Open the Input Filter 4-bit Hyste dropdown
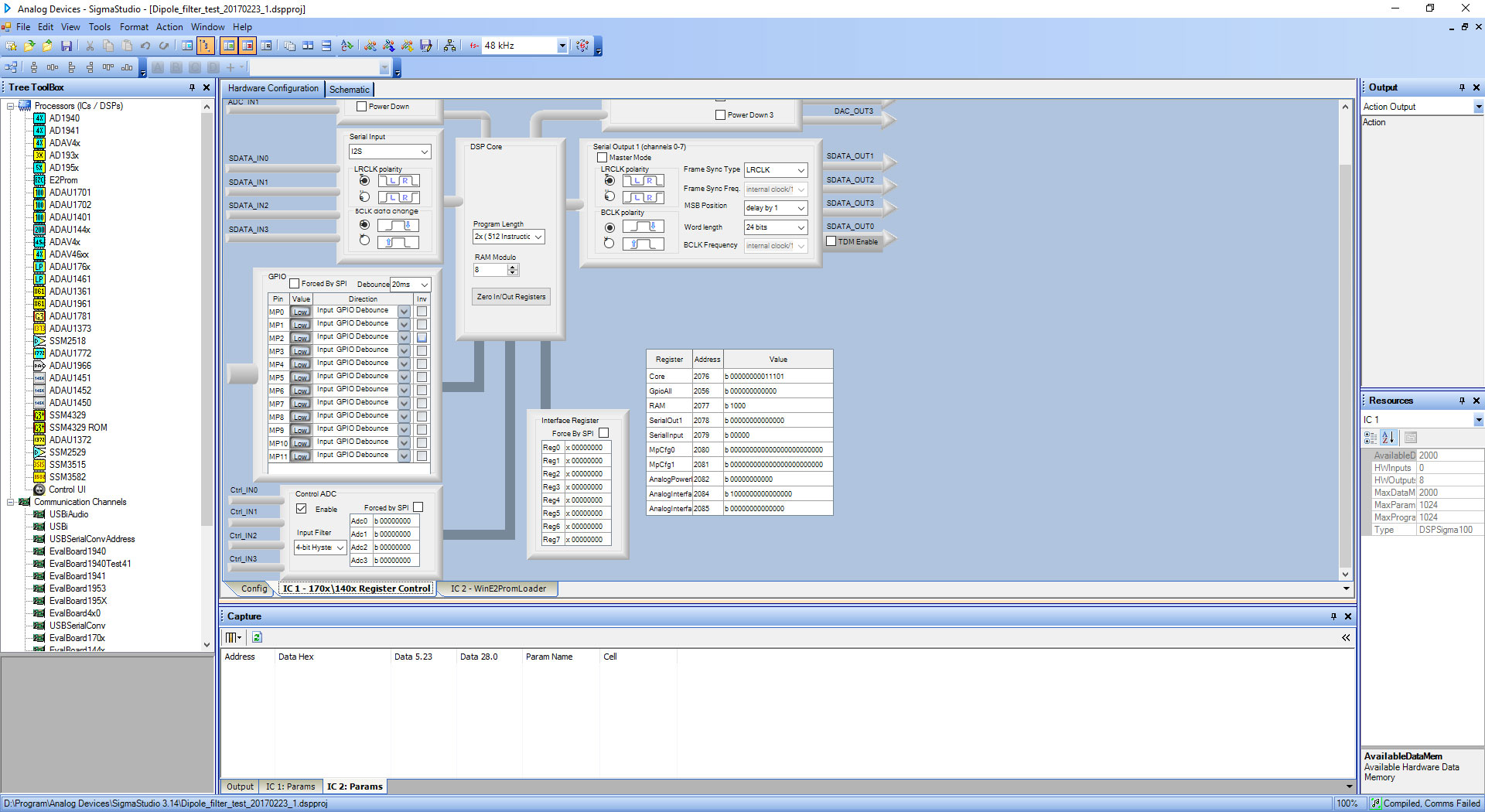 pos(320,548)
